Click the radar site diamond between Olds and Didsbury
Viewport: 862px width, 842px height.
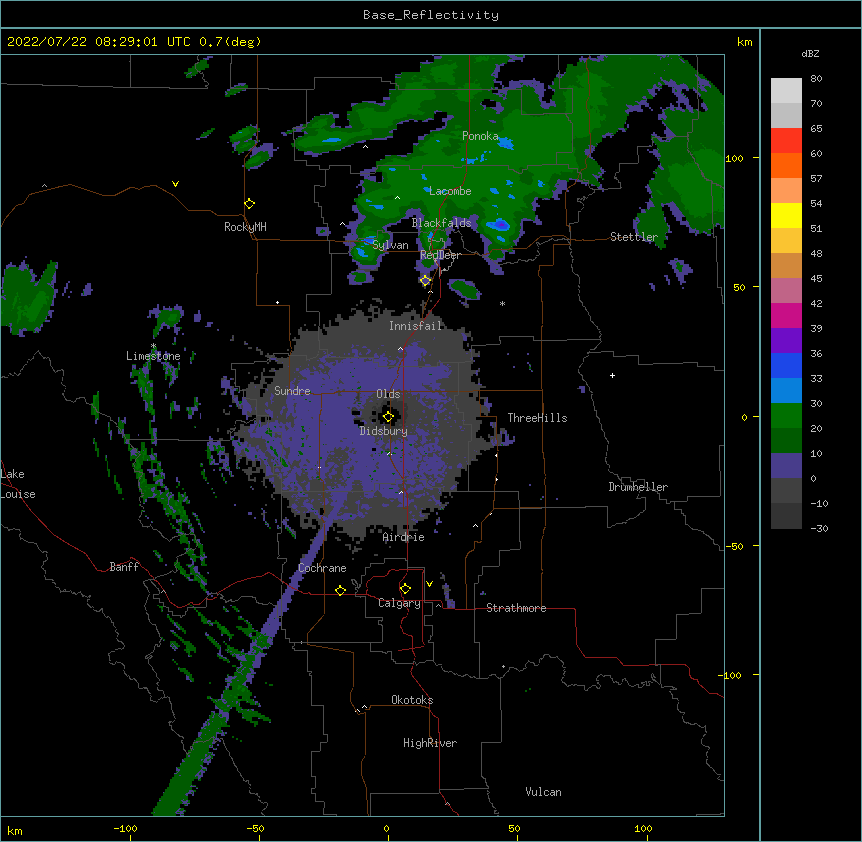(x=388, y=417)
